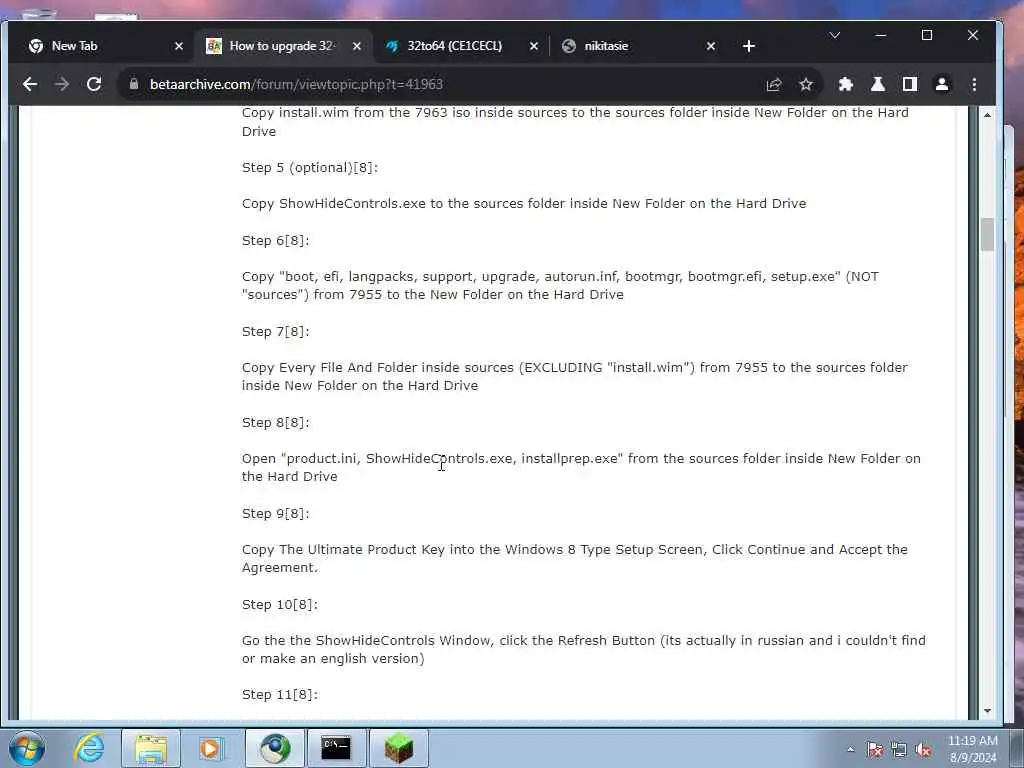Bookmark this page with star icon
The image size is (1024, 768).
click(x=806, y=84)
